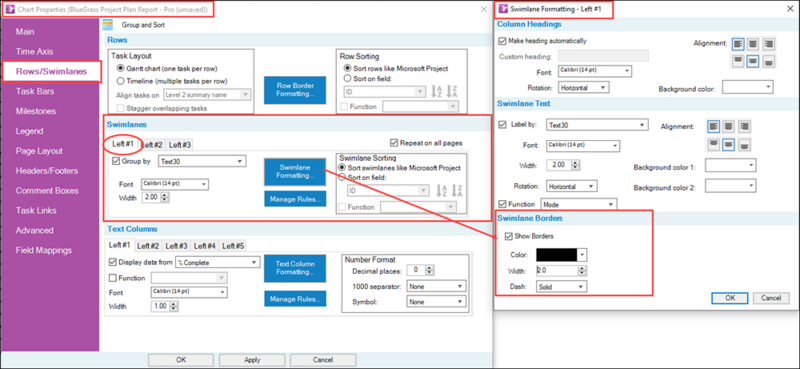The height and width of the screenshot is (369, 800).
Task: Switch to Swimlanes Left #2 tab
Action: point(152,145)
